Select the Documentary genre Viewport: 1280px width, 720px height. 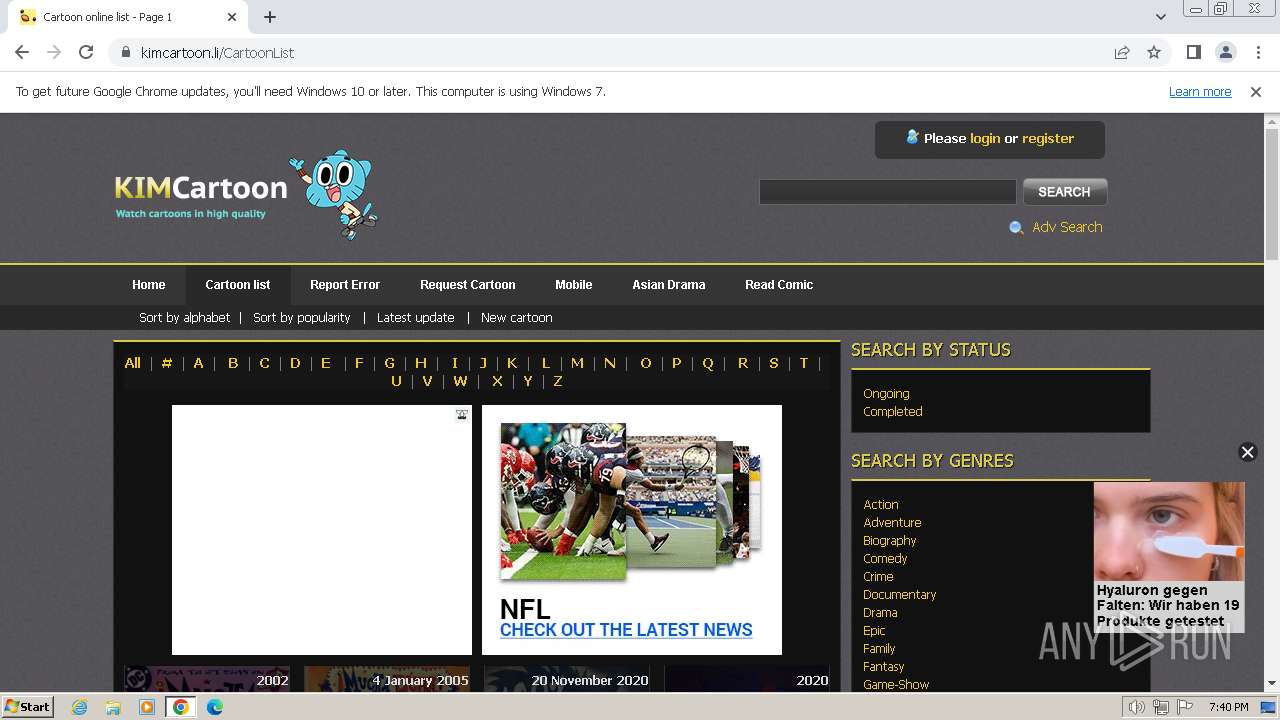click(x=900, y=594)
